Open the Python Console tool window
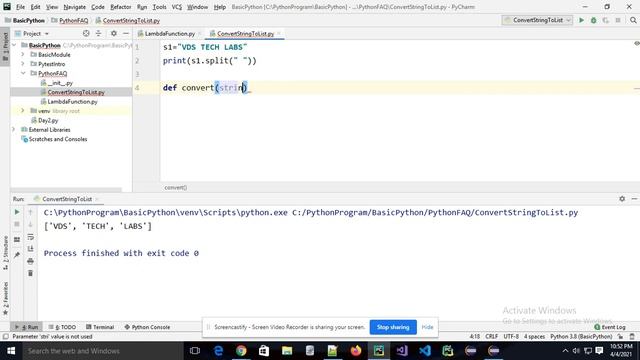The height and width of the screenshot is (360, 640). pos(147,327)
